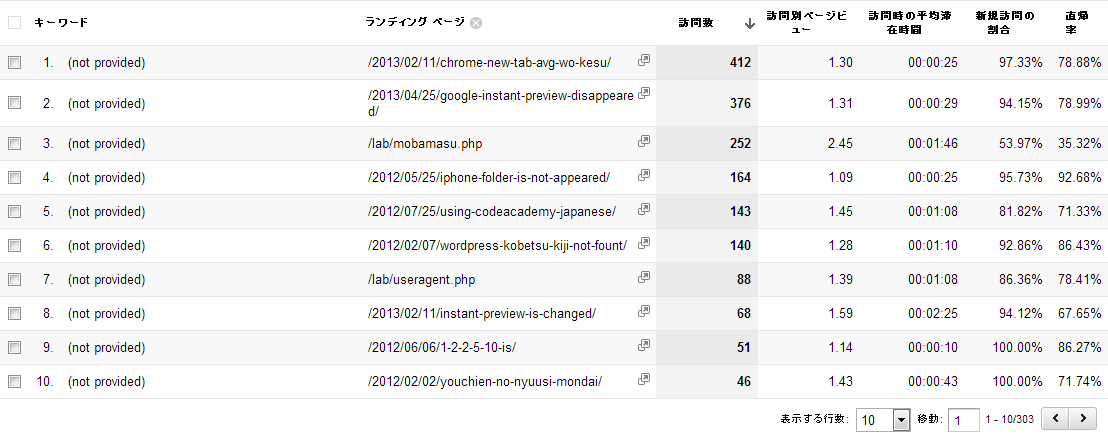
Task: Open external link icon for /lab/mobamasu.php
Action: click(x=644, y=142)
